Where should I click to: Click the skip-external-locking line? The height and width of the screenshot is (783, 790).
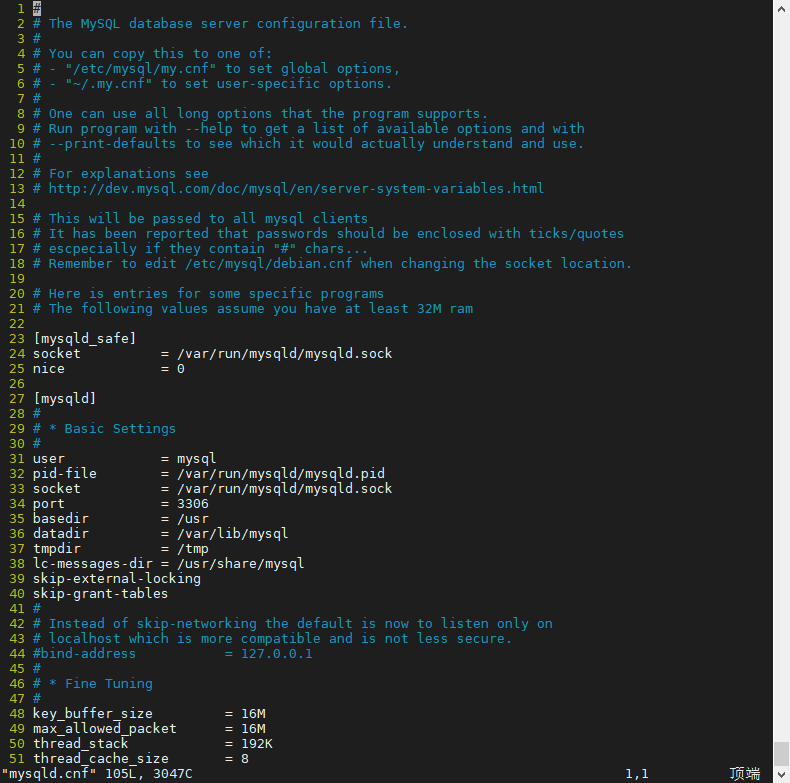coord(116,579)
